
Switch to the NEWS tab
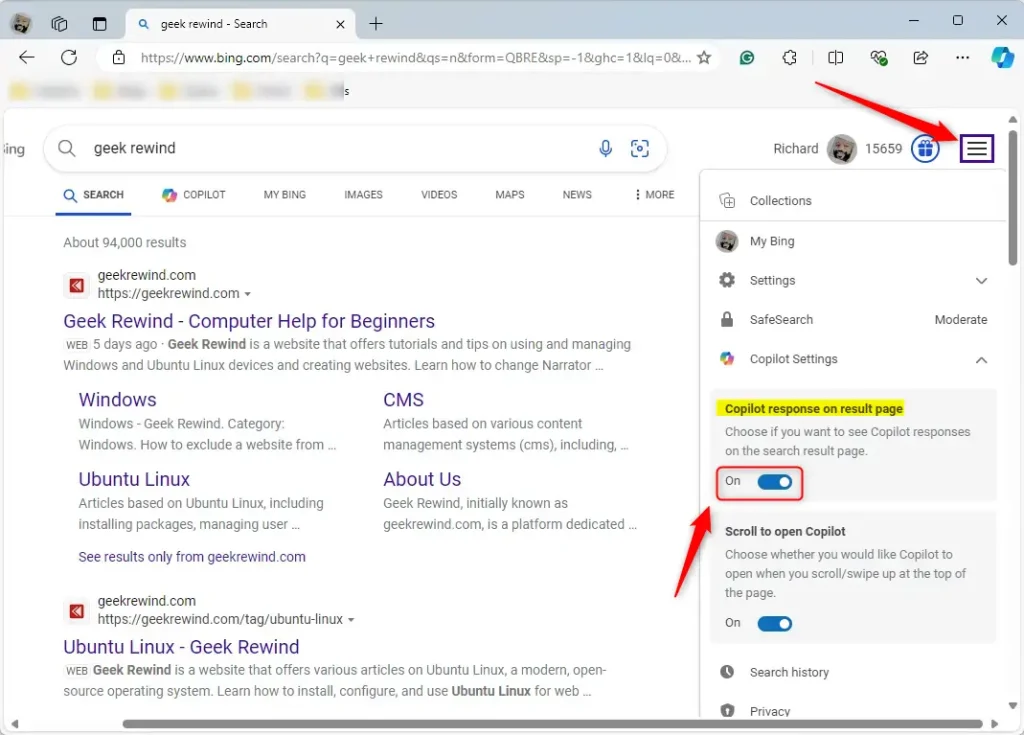[577, 195]
